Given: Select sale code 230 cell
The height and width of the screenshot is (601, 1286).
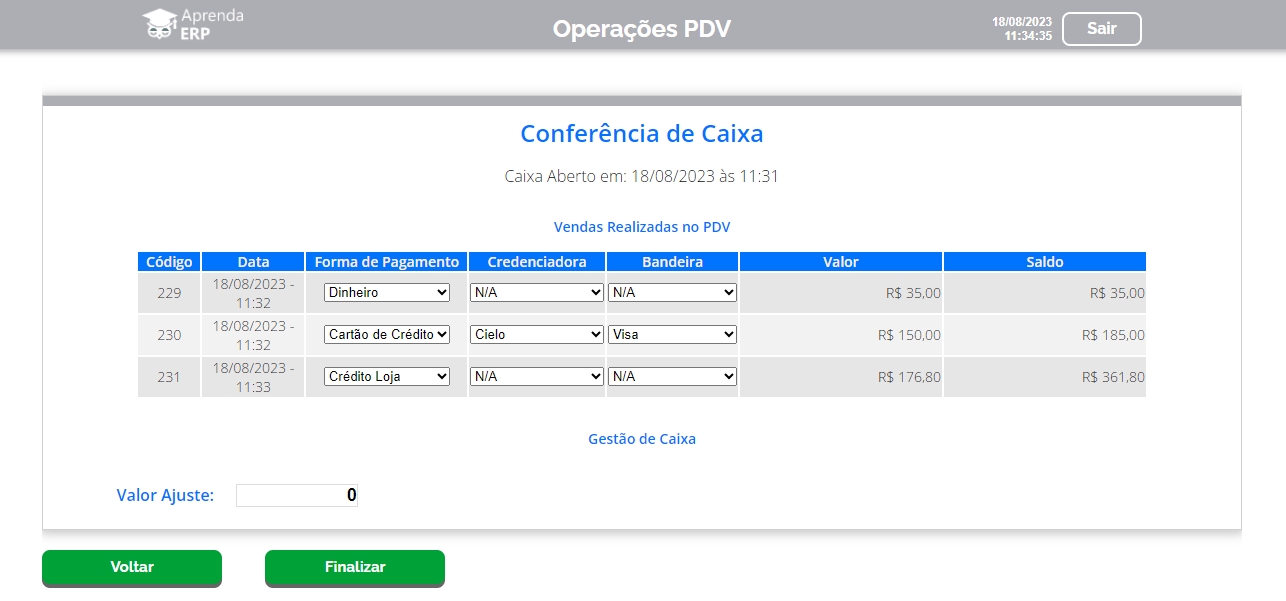Looking at the screenshot, I should (169, 335).
